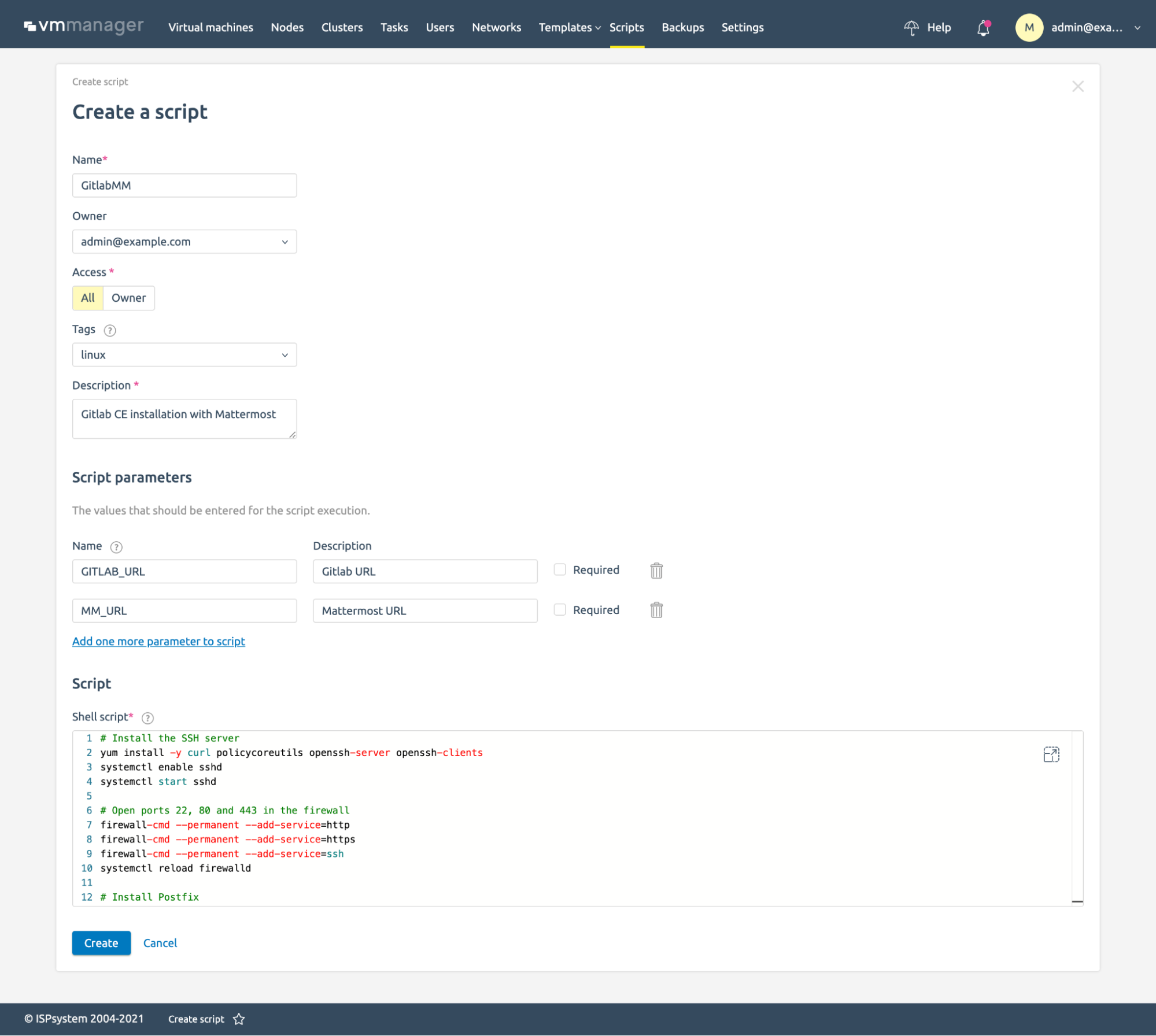This screenshot has width=1156, height=1036.
Task: Expand the Templates menu
Action: [x=570, y=27]
